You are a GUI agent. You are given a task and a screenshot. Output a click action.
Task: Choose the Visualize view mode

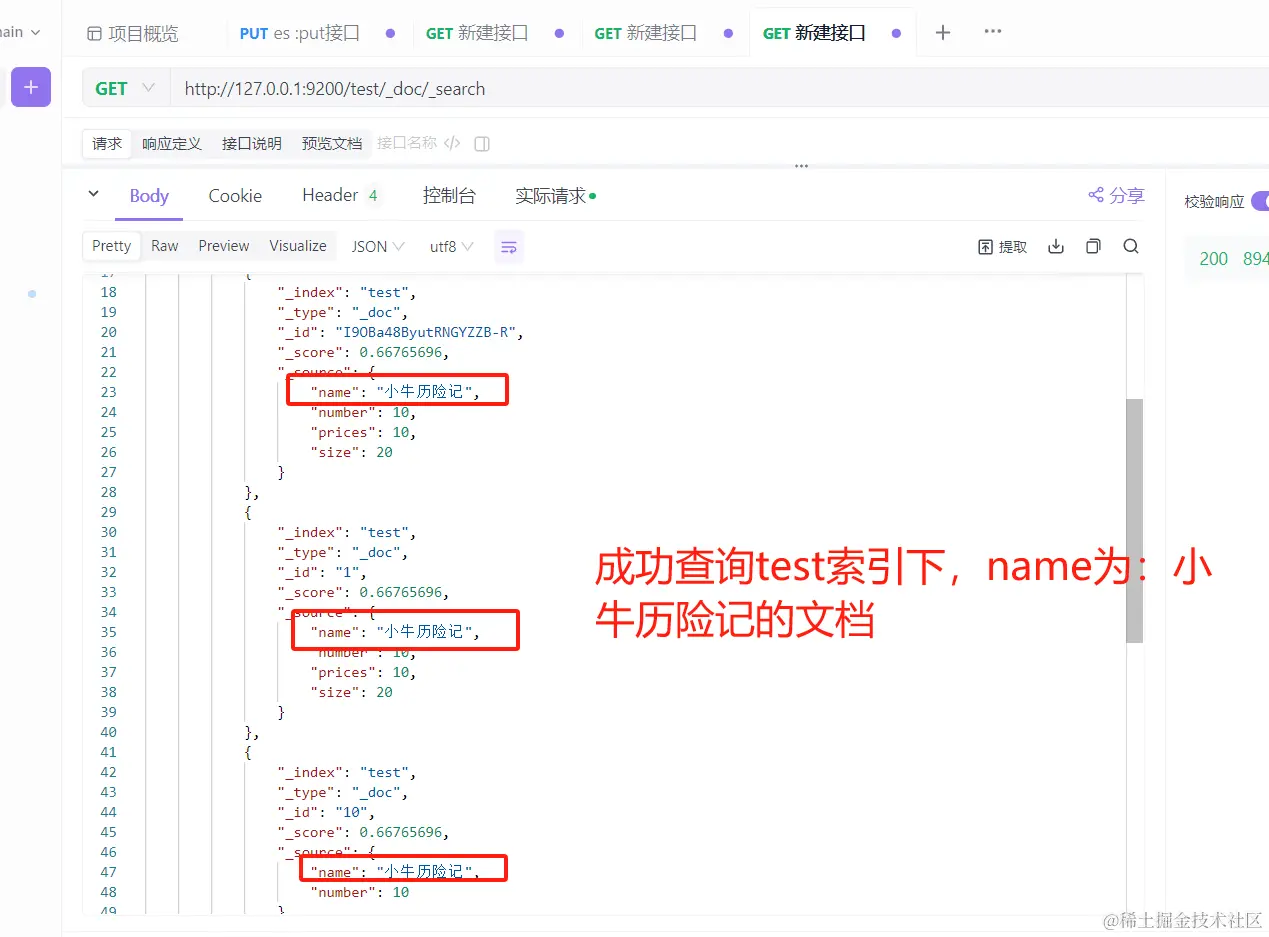[x=298, y=246]
